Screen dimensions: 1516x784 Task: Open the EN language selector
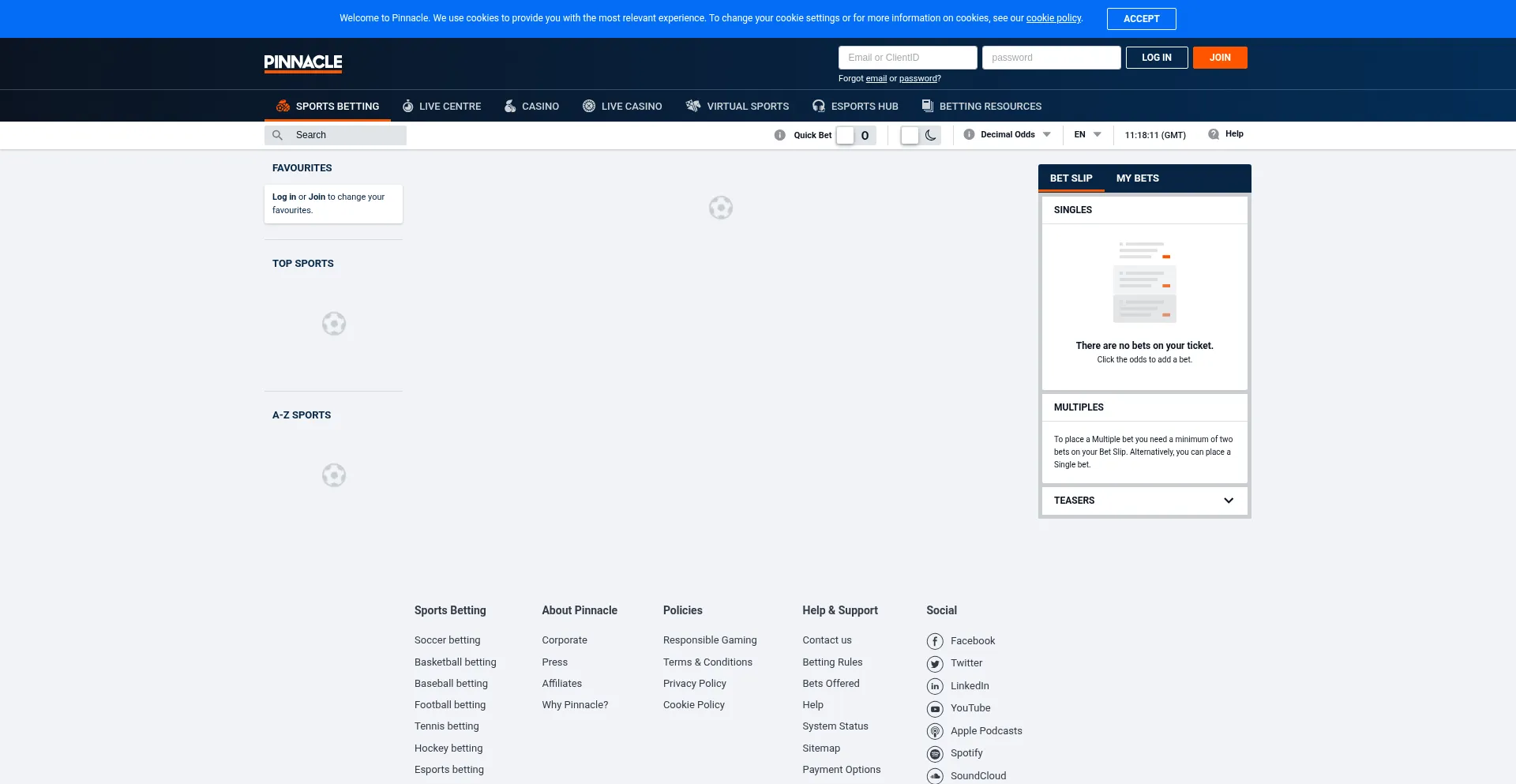point(1086,134)
